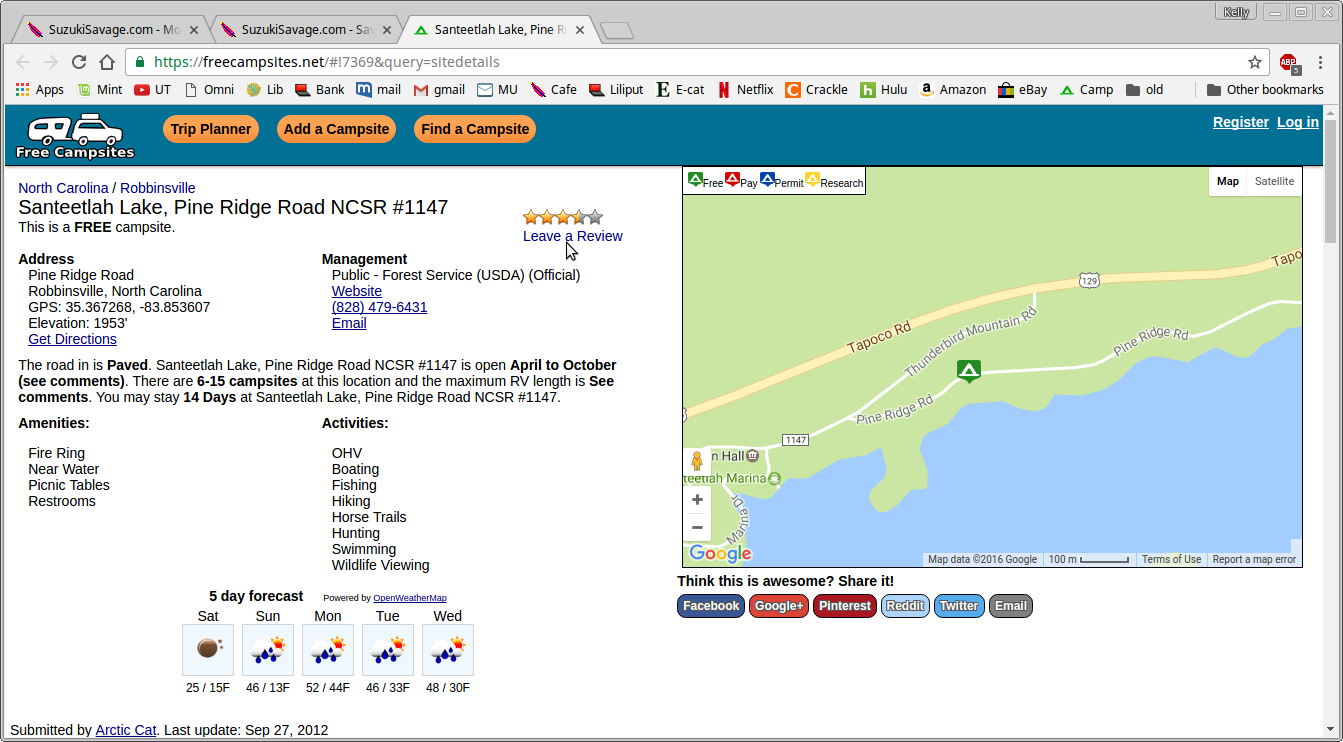This screenshot has width=1343, height=742.
Task: Open the Adblock Plus extension icon
Action: pyautogui.click(x=1289, y=63)
